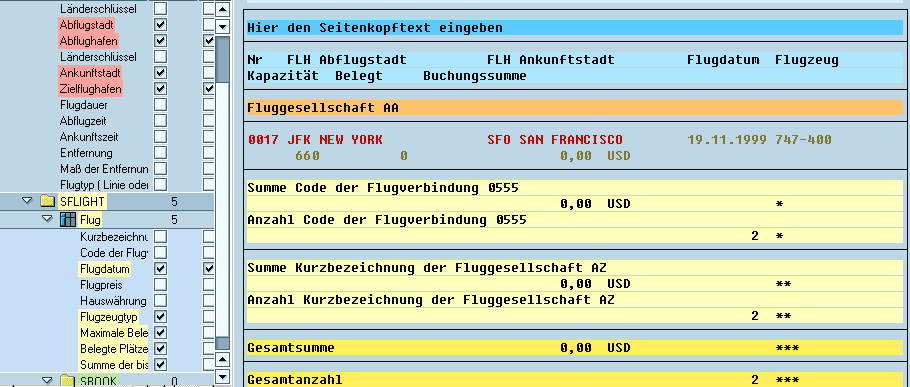Click the JFK NEW YORK value
The width and height of the screenshot is (910, 387).
click(x=335, y=140)
